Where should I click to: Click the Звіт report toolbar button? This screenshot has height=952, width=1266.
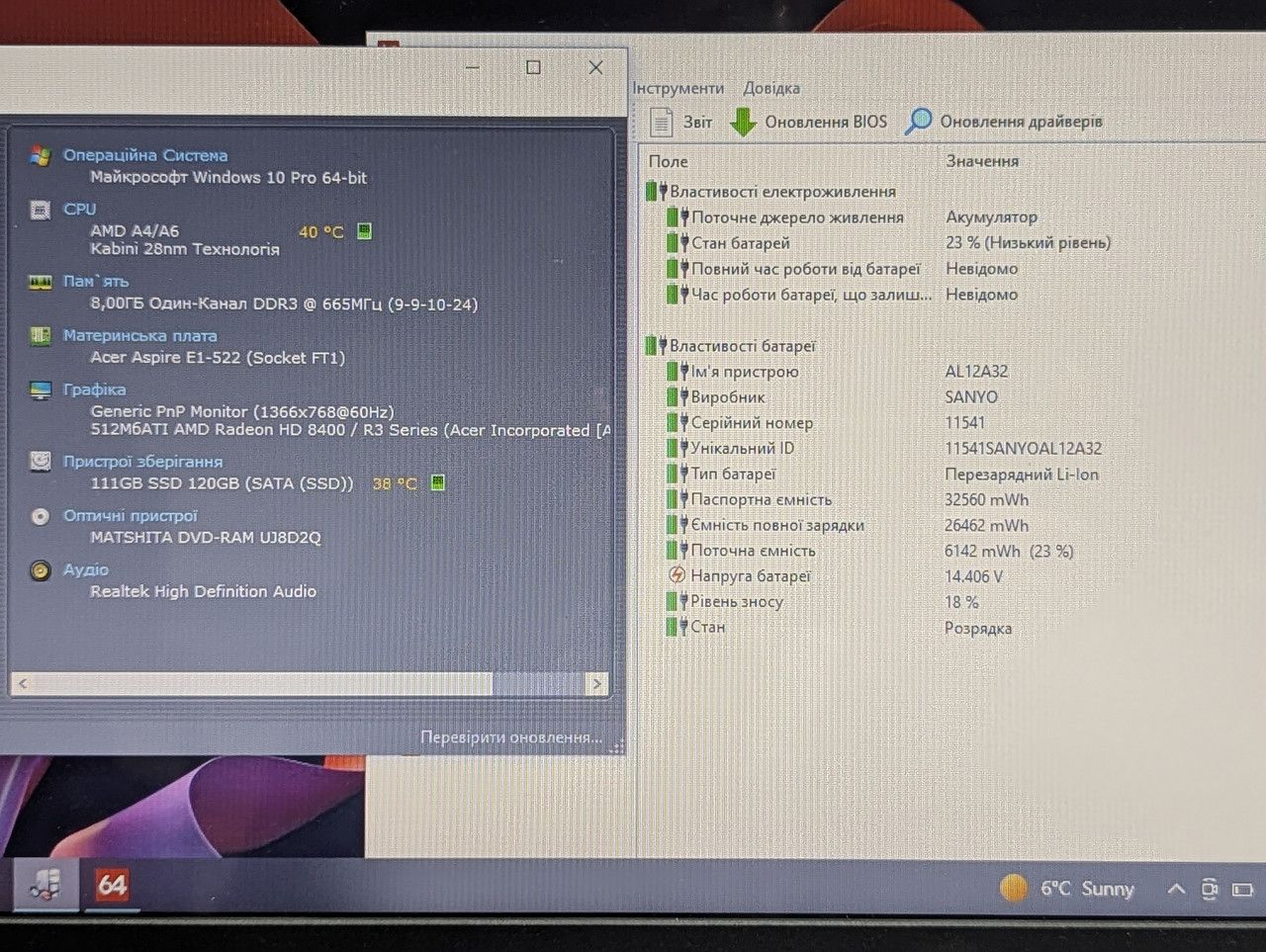tap(680, 122)
